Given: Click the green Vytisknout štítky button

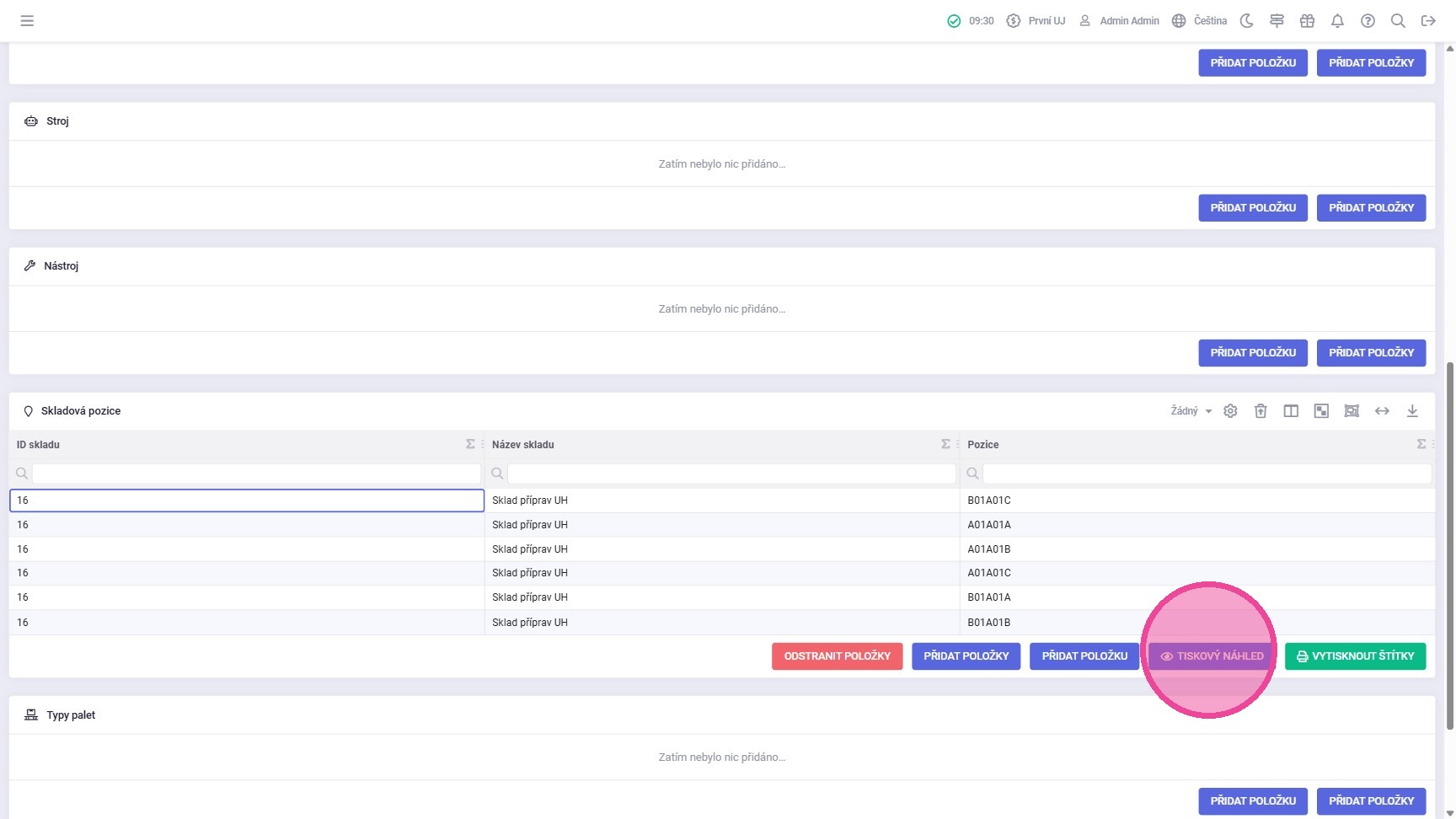Looking at the screenshot, I should coord(1355,656).
